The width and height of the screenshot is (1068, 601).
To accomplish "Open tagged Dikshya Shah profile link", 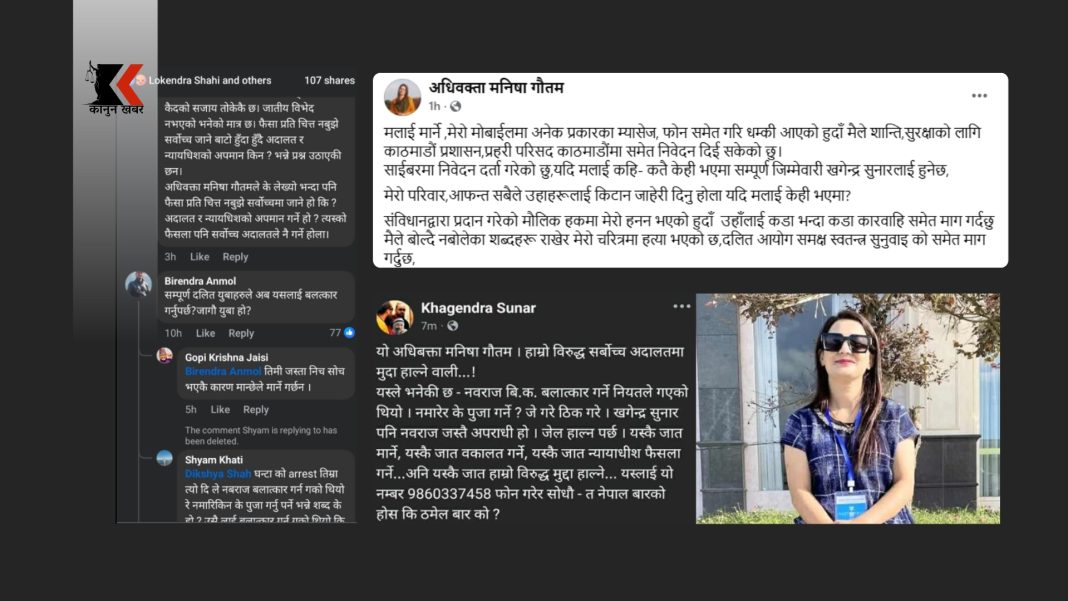I will [218, 474].
